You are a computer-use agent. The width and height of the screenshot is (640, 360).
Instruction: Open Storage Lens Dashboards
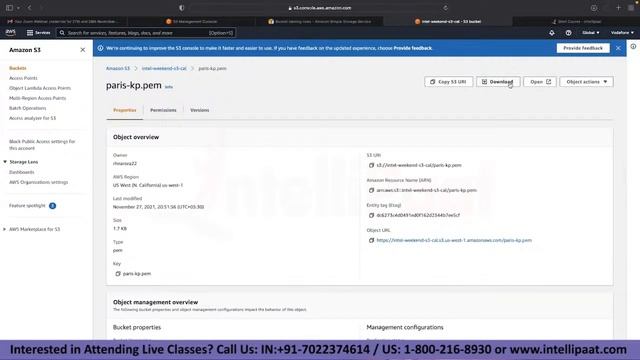coord(22,172)
